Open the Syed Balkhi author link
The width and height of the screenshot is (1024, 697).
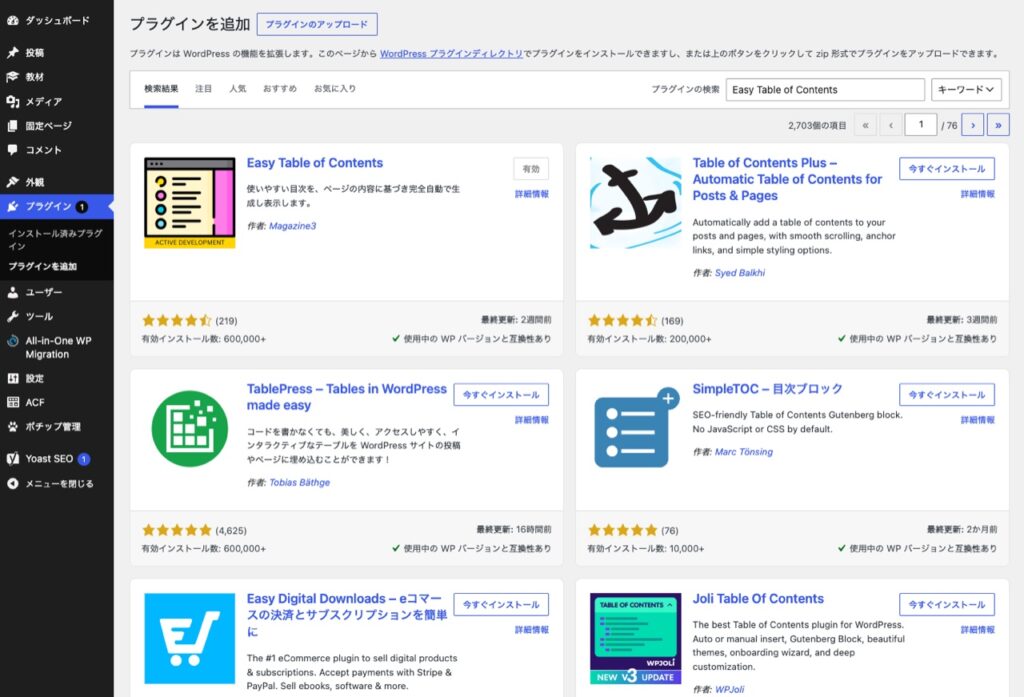(x=740, y=273)
